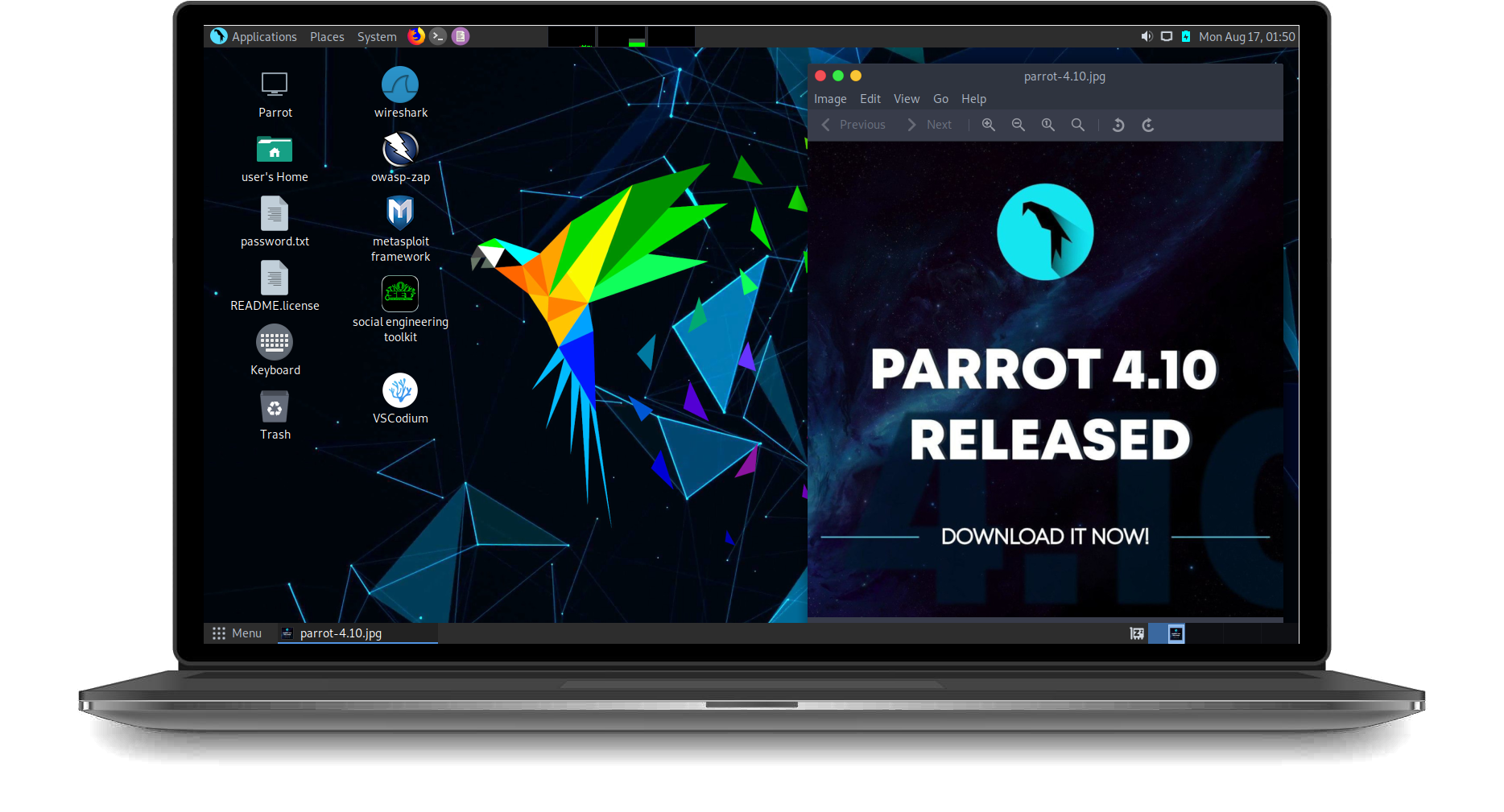1504x812 pixels.
Task: Reset image to normal 1:1 size
Action: coord(1047,125)
